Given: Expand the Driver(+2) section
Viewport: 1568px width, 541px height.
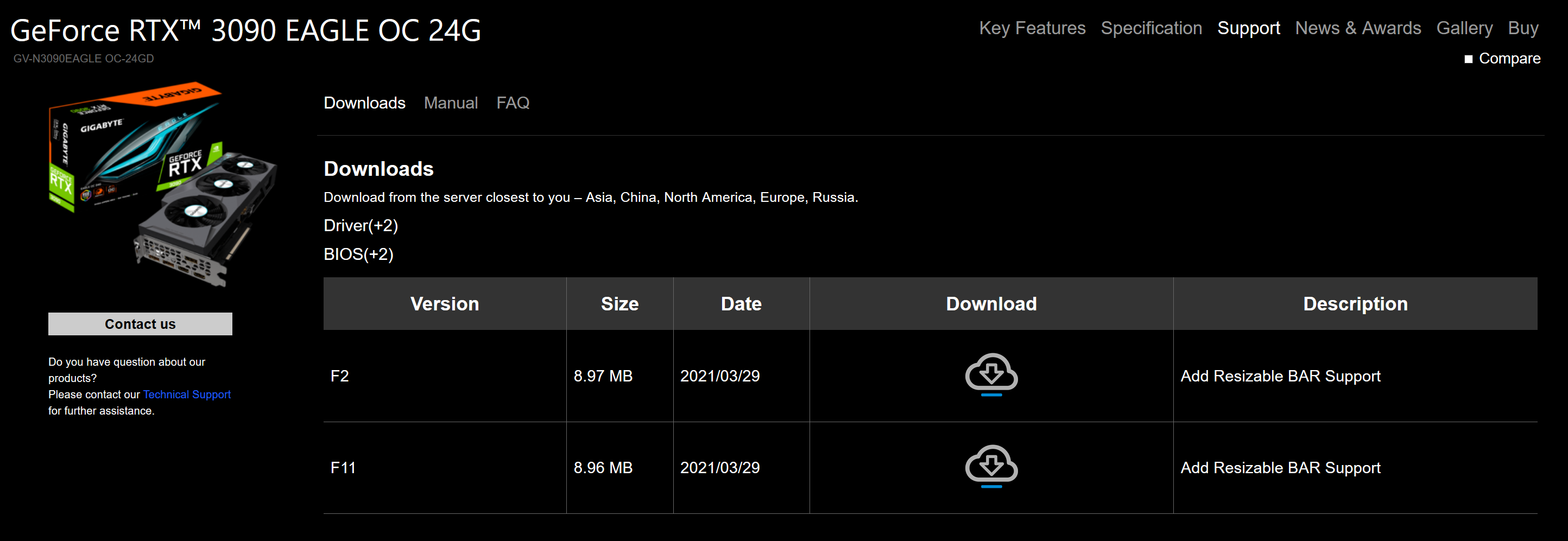Looking at the screenshot, I should [361, 225].
